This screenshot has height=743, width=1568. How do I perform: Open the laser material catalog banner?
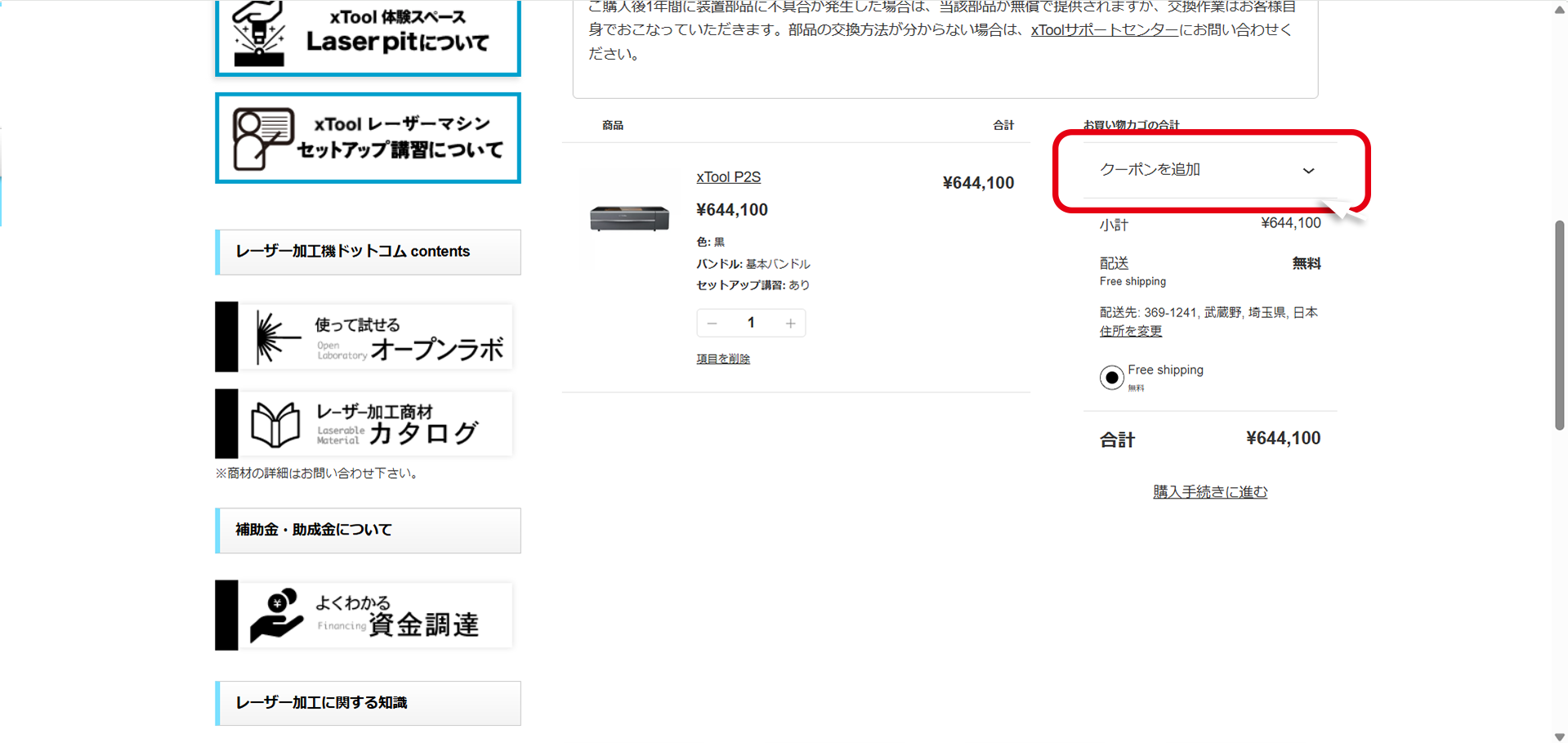pyautogui.click(x=364, y=424)
